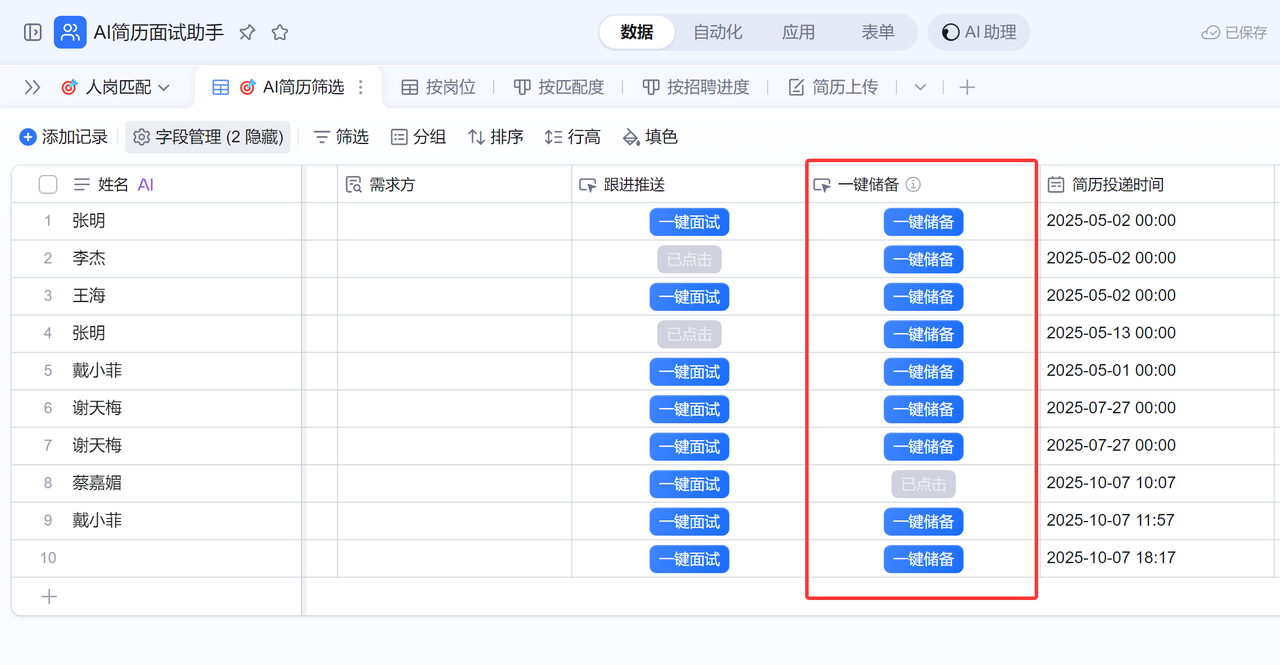The height and width of the screenshot is (665, 1280).
Task: Click 一键储备 button for 李杰
Action: coord(923,259)
